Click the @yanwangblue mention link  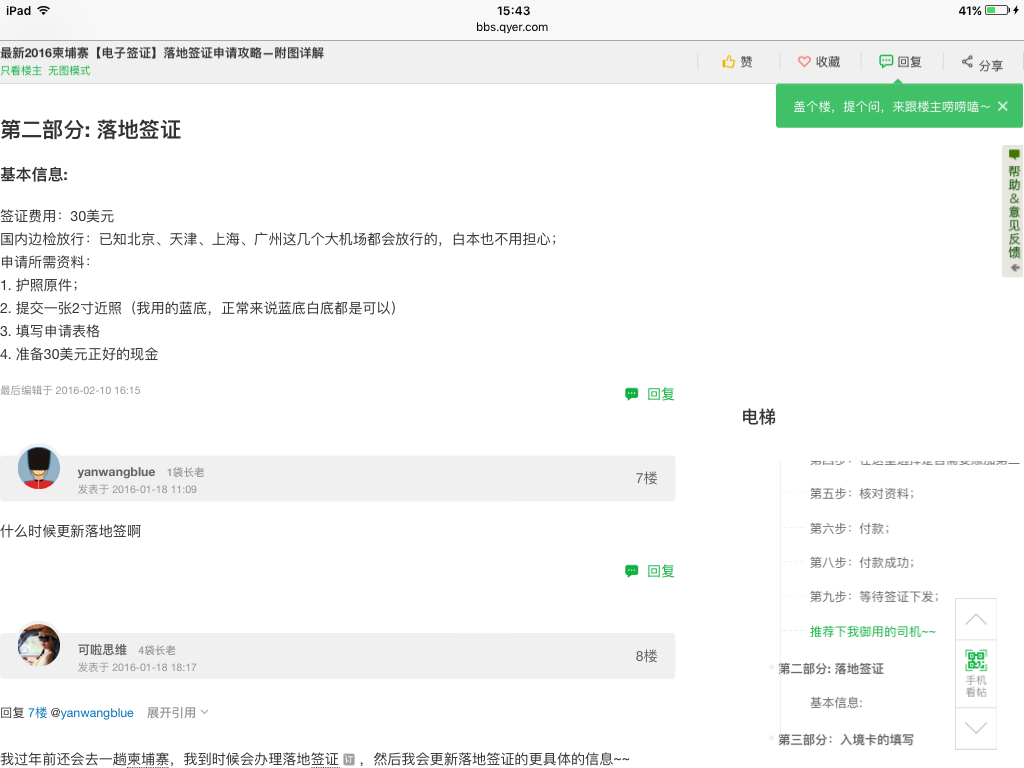(x=96, y=713)
